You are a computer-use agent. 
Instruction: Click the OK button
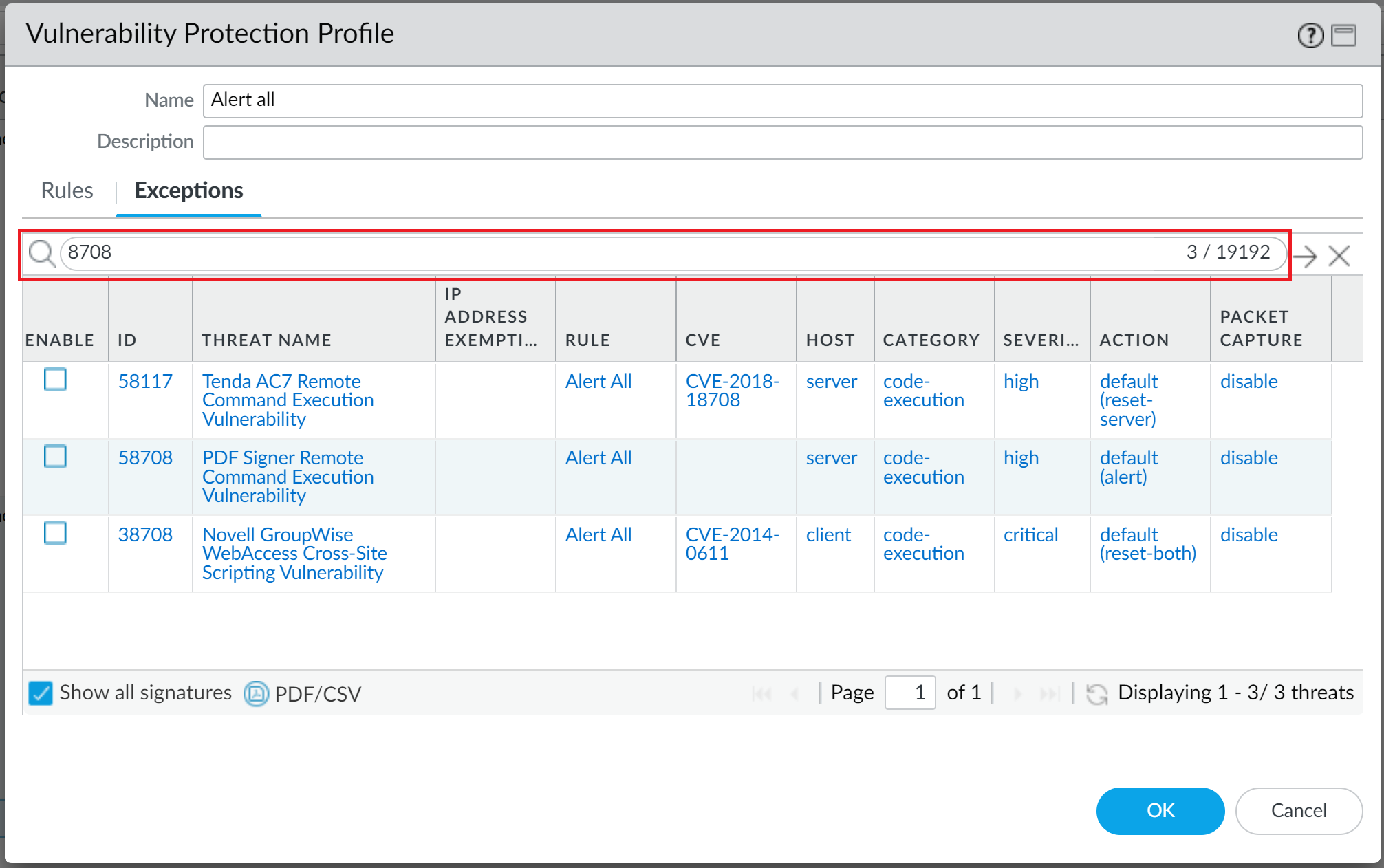point(1160,810)
